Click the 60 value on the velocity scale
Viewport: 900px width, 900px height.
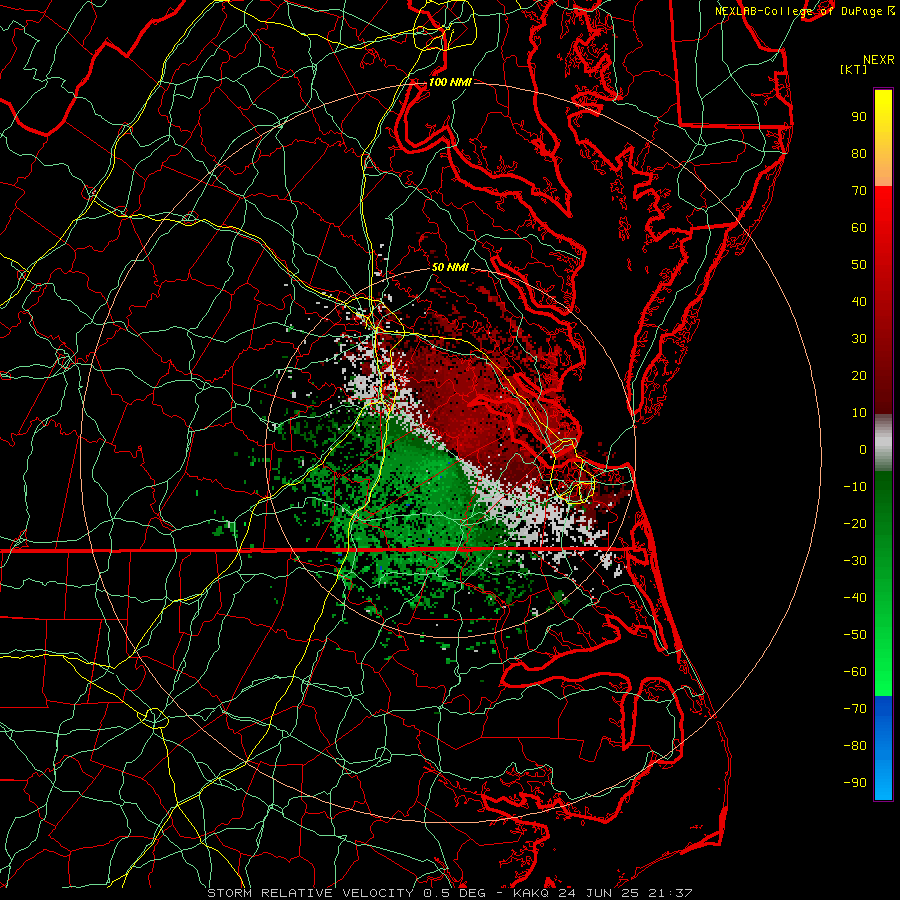tap(859, 227)
